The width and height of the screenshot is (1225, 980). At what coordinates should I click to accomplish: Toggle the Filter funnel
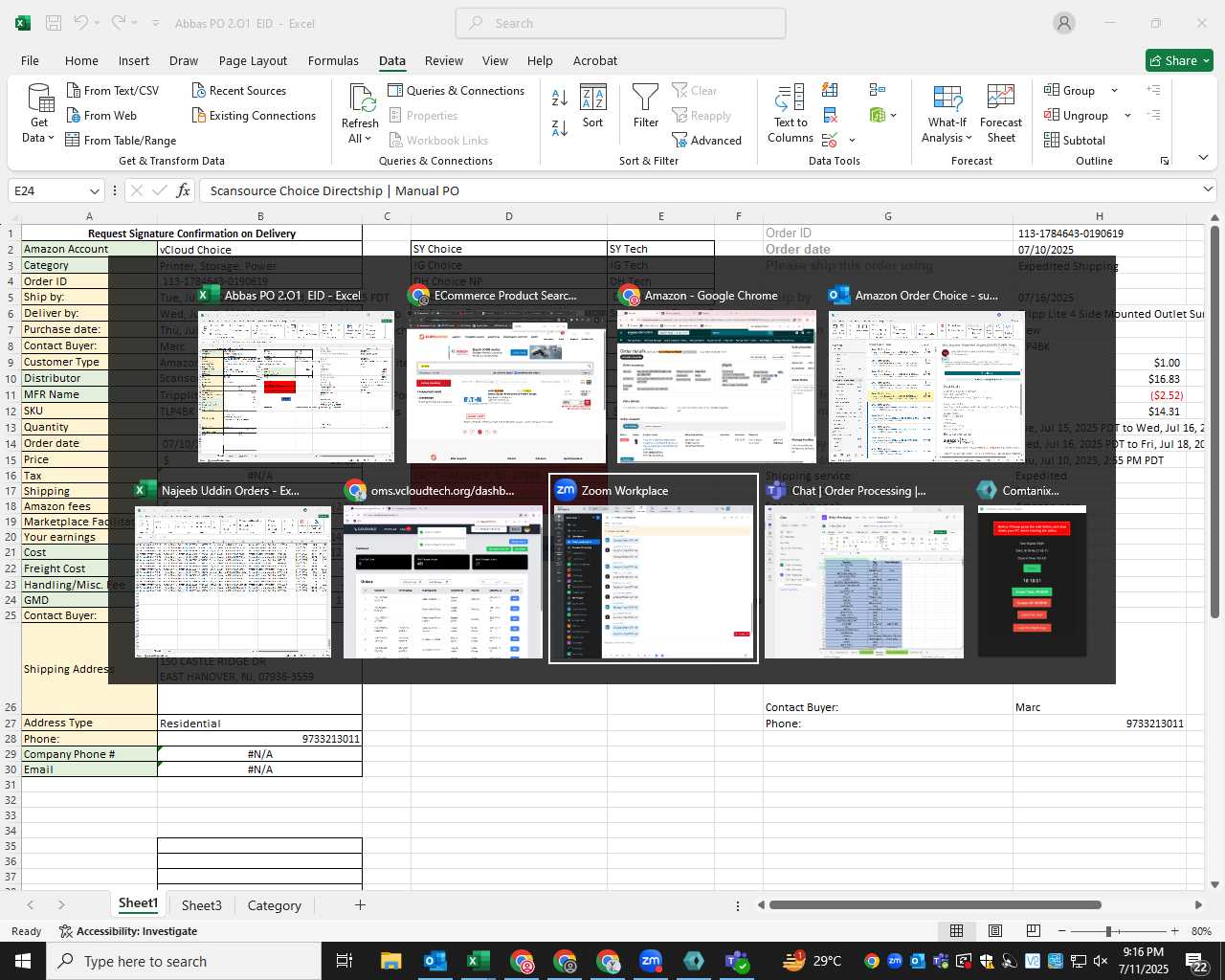pyautogui.click(x=646, y=105)
